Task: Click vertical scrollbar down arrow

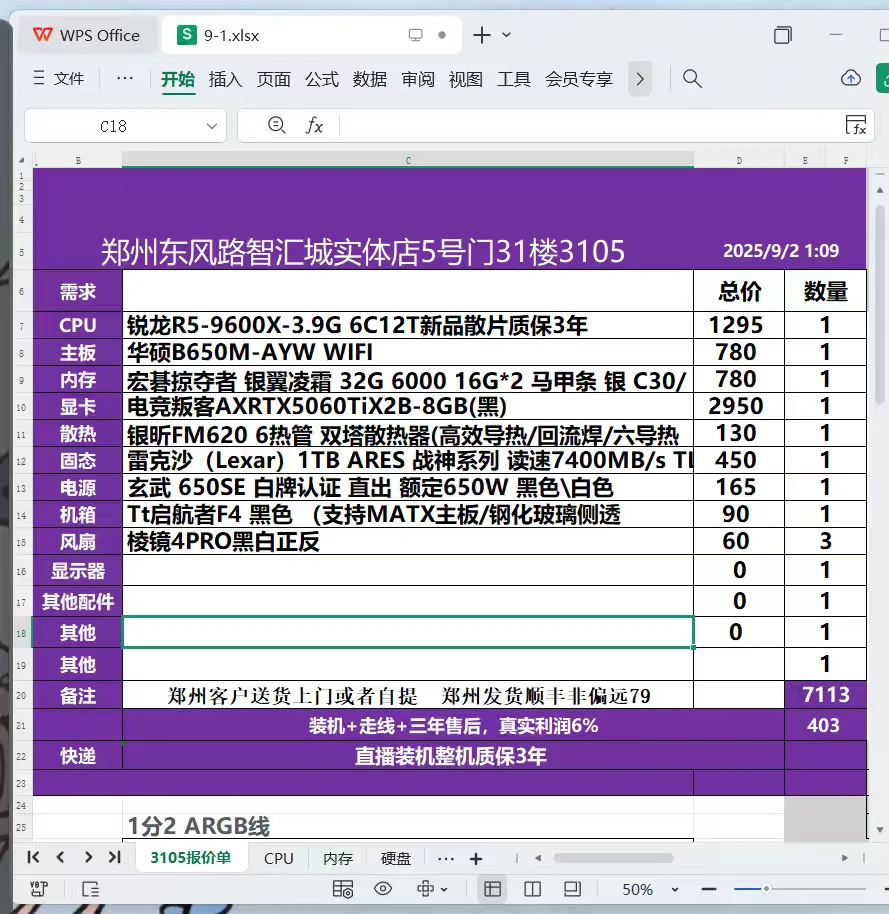Action: [x=880, y=829]
